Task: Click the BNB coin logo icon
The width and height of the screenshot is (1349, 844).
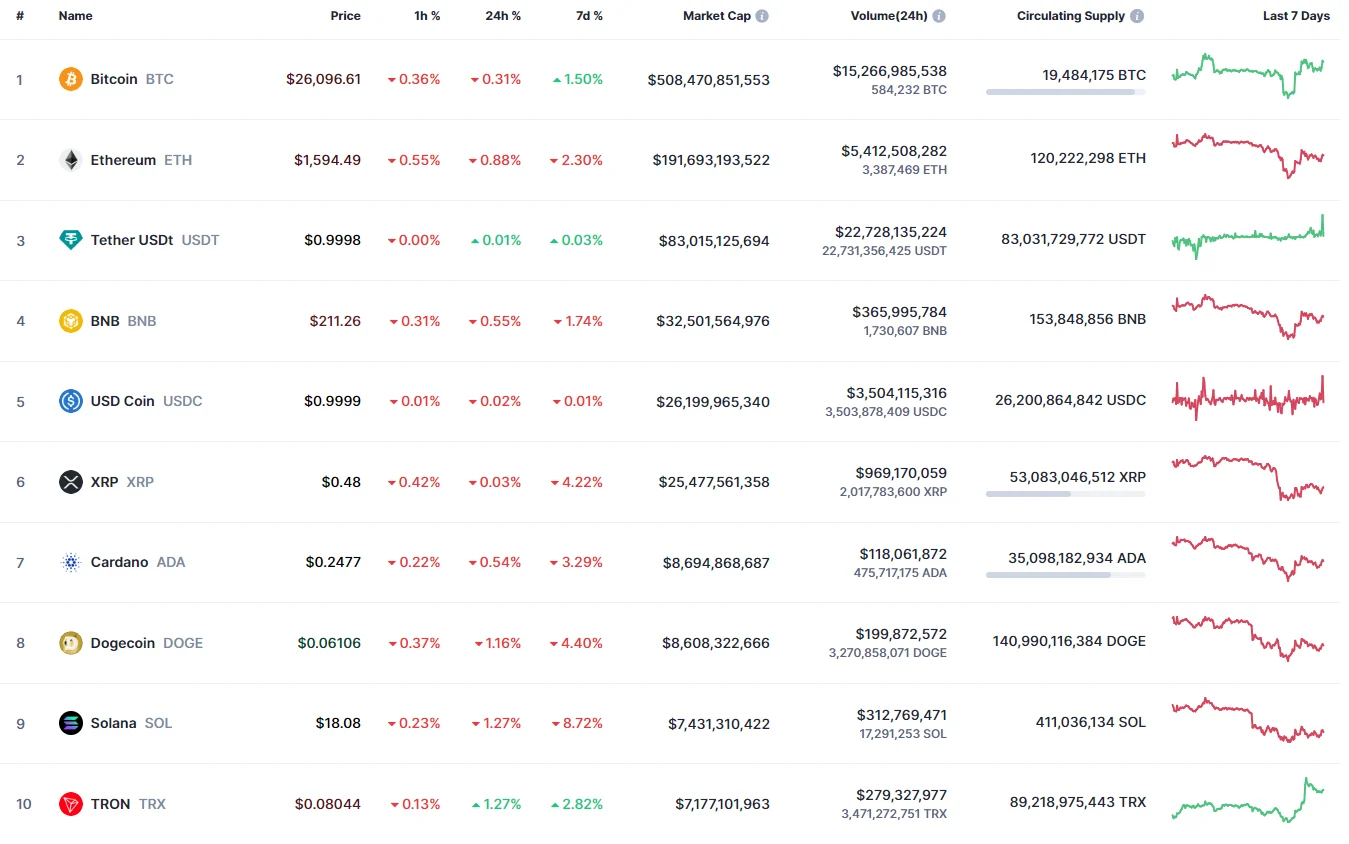Action: click(71, 321)
